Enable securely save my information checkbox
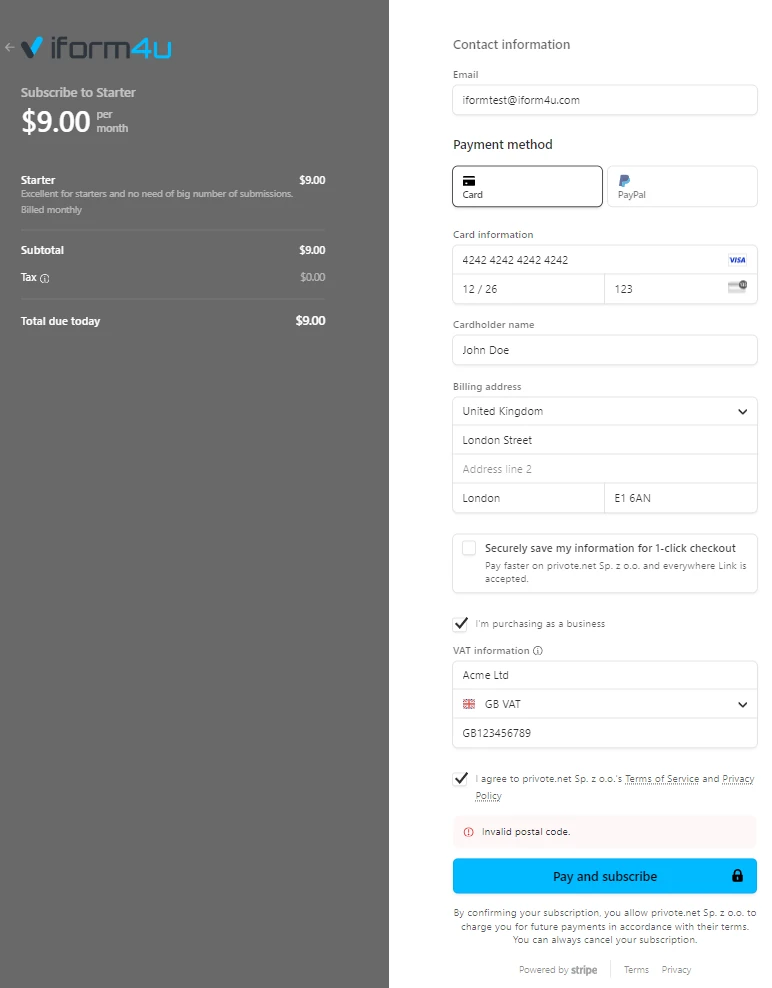This screenshot has height=988, width=772. click(x=469, y=548)
